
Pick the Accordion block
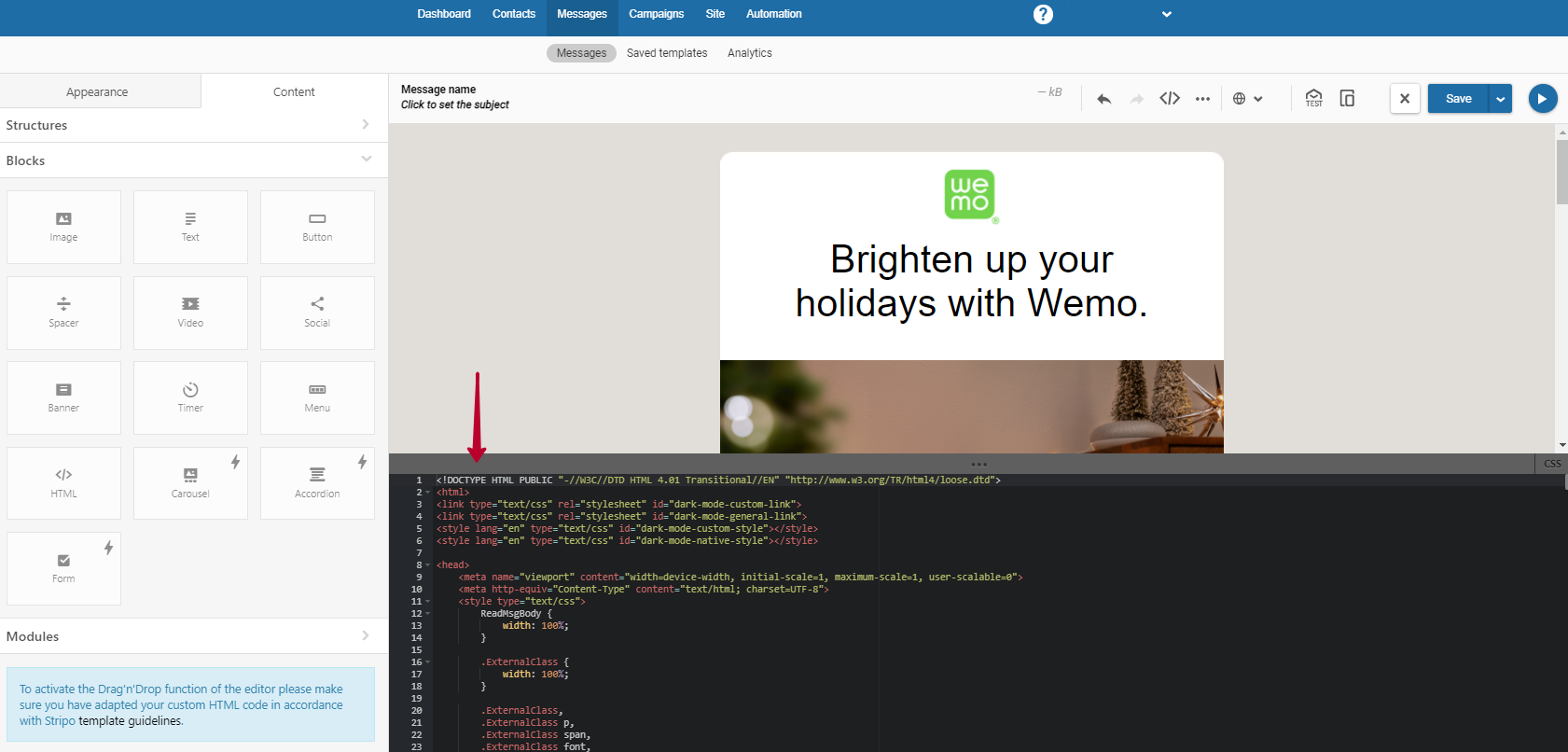point(317,483)
